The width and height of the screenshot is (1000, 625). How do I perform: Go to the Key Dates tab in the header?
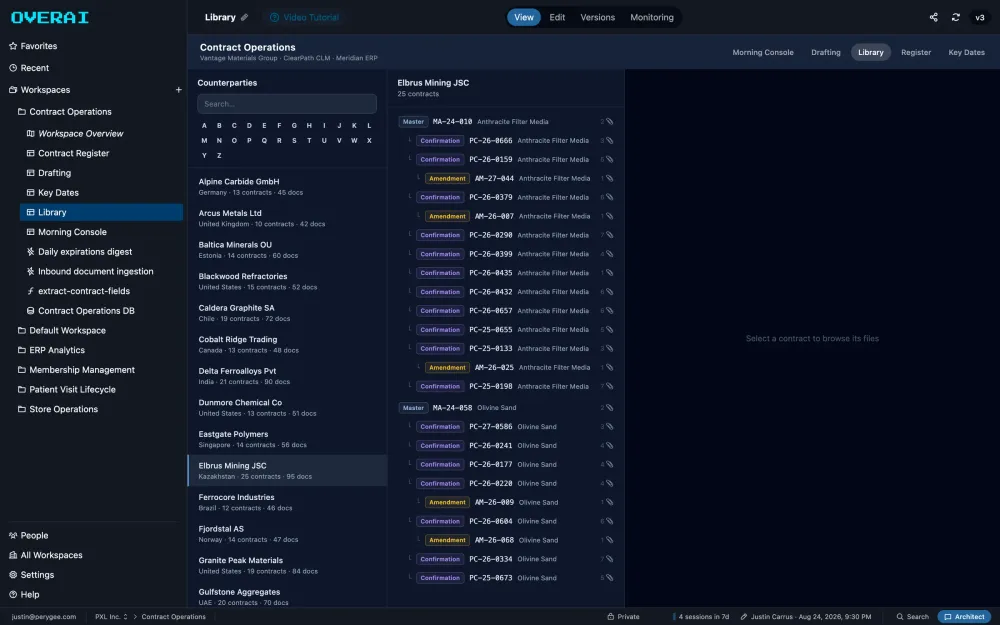click(x=966, y=52)
